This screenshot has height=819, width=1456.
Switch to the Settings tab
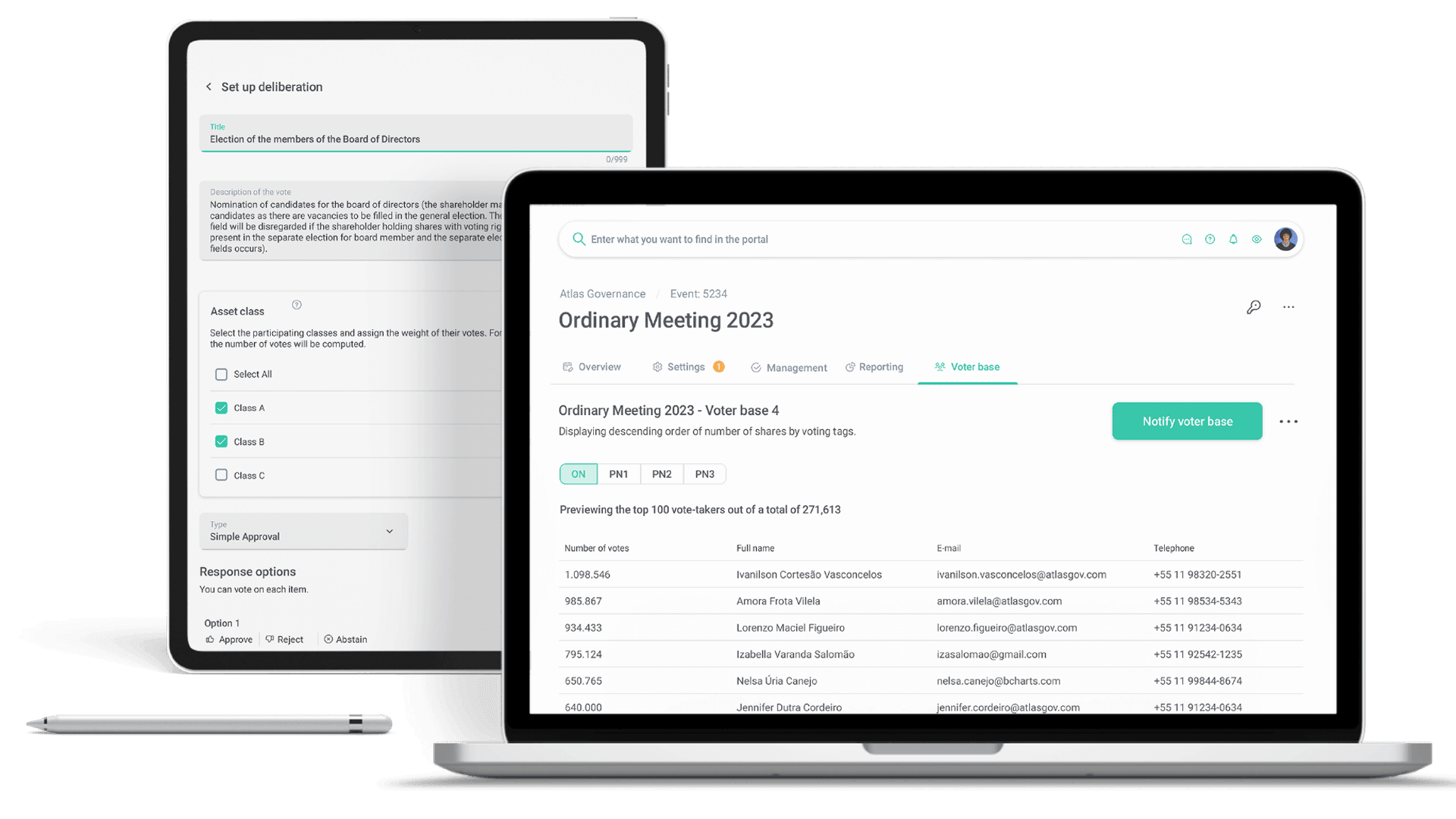click(686, 366)
